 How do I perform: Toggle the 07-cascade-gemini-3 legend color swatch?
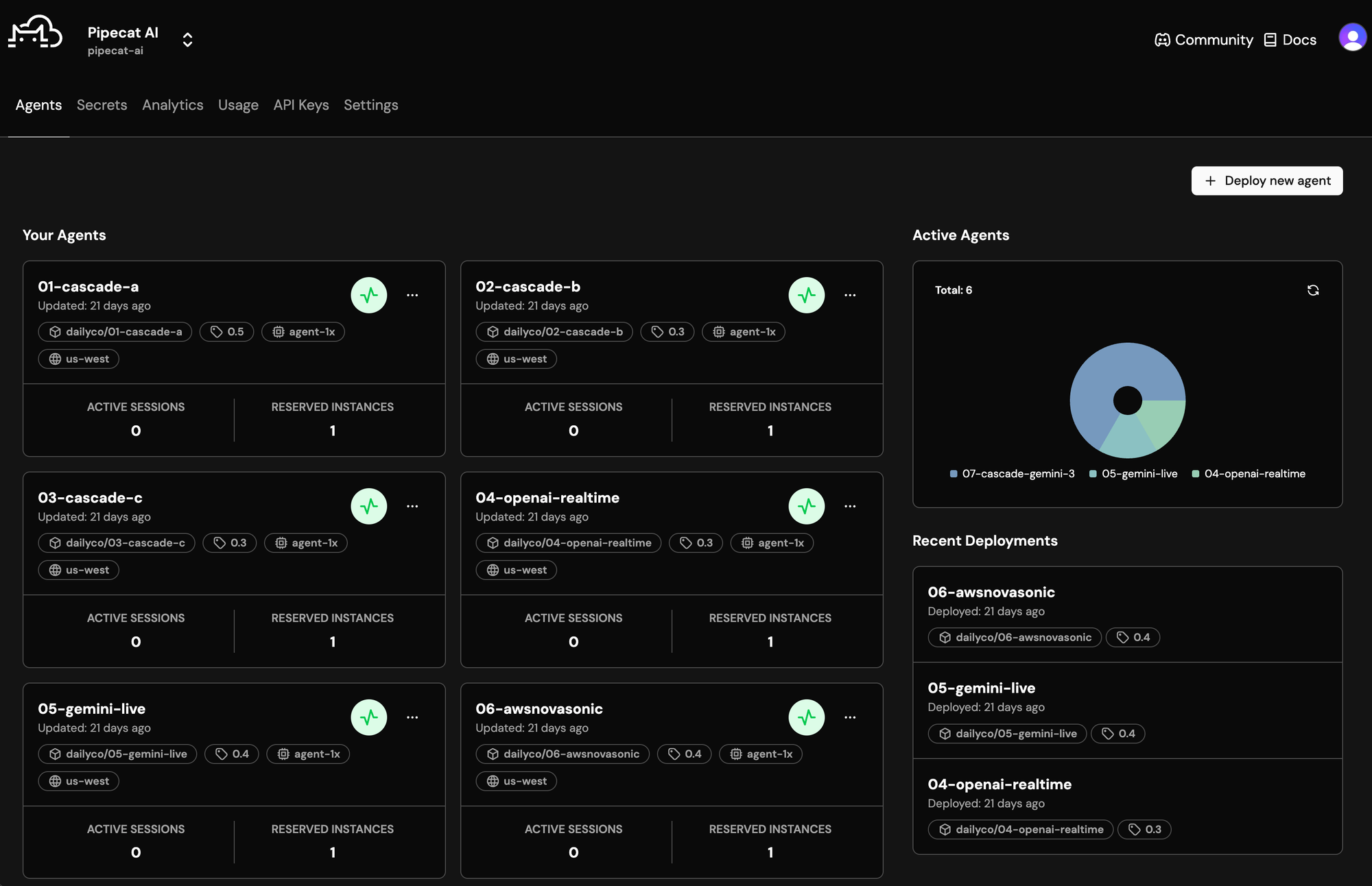point(954,474)
